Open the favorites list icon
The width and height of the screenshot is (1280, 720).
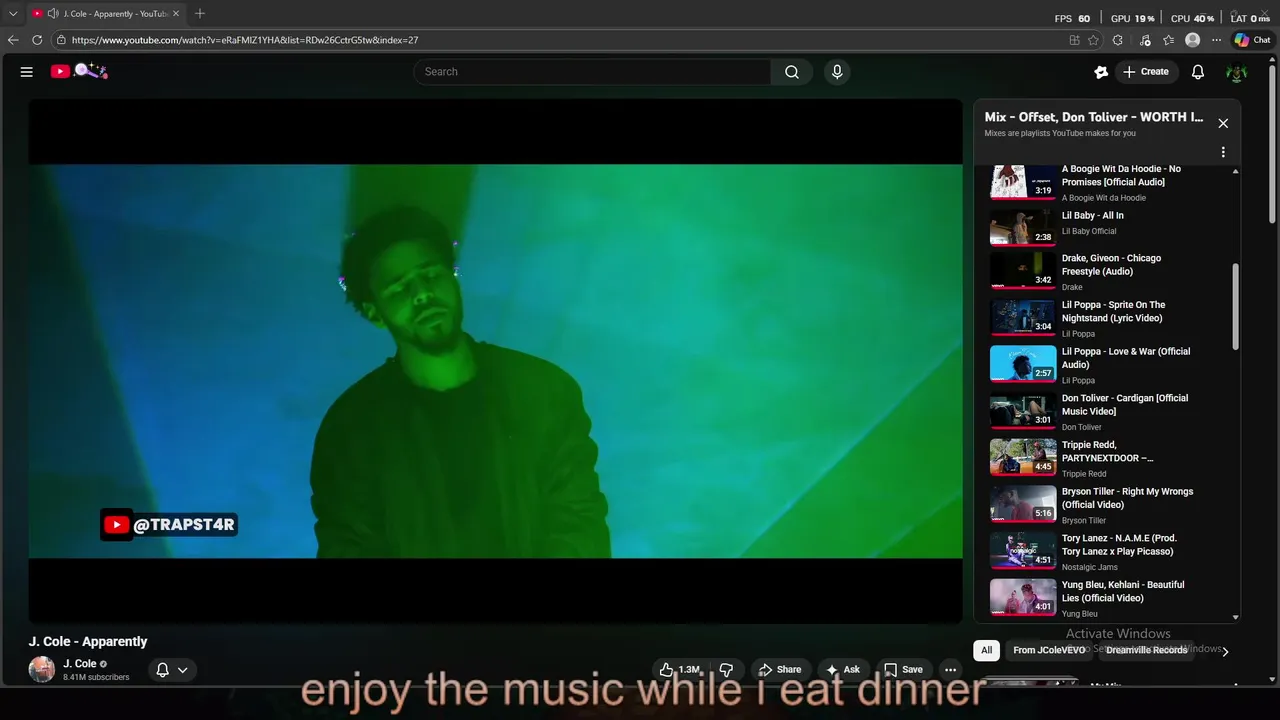pyautogui.click(x=1167, y=40)
